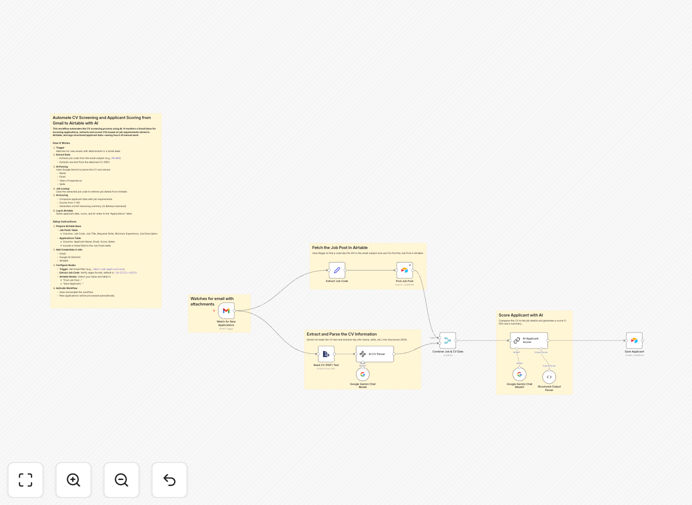Zoom in on the workflow canvas

[73, 480]
